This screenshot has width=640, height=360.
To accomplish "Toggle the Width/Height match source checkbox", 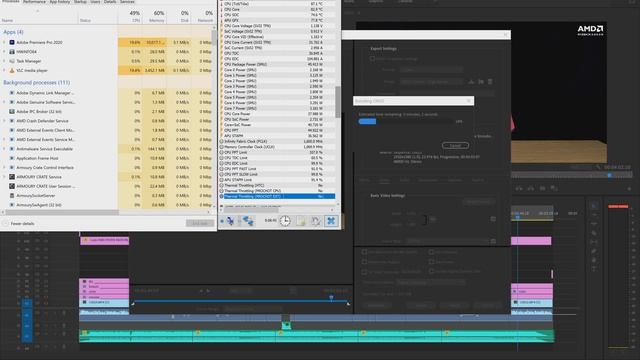I will click(493, 219).
